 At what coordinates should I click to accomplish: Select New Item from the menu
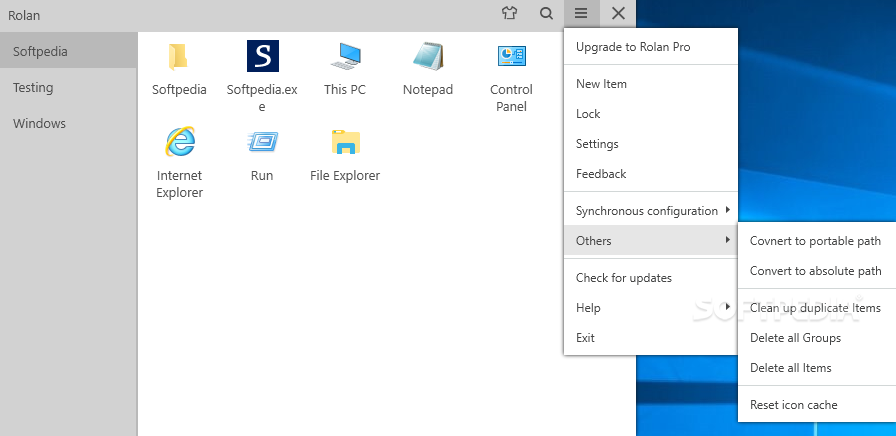650,84
